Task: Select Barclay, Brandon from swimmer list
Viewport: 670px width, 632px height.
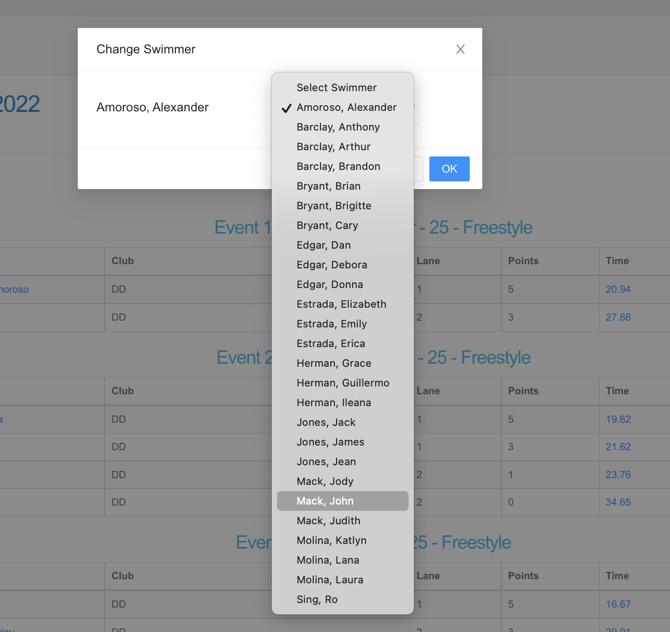Action: tap(338, 167)
